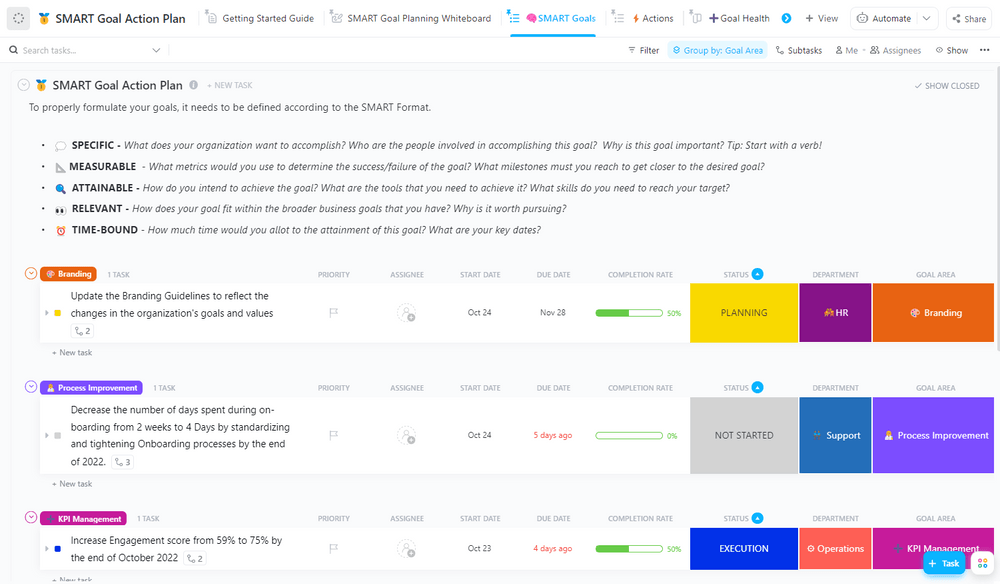
Task: Click status square of Engagement score task
Action: (x=58, y=549)
